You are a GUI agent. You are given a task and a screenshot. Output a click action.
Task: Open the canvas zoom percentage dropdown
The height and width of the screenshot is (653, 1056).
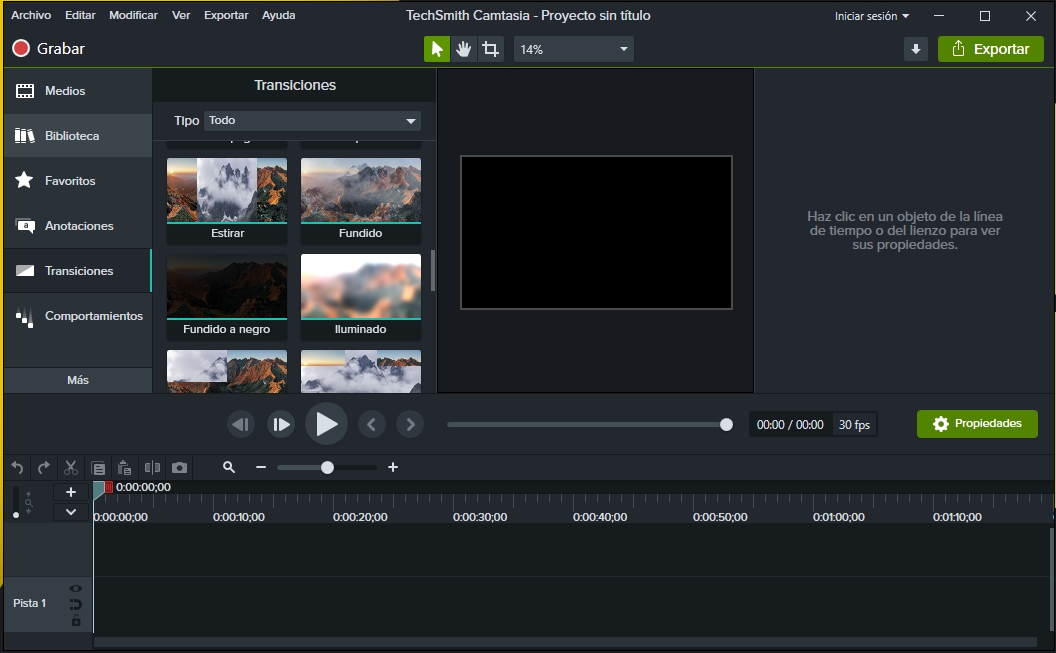click(x=572, y=48)
